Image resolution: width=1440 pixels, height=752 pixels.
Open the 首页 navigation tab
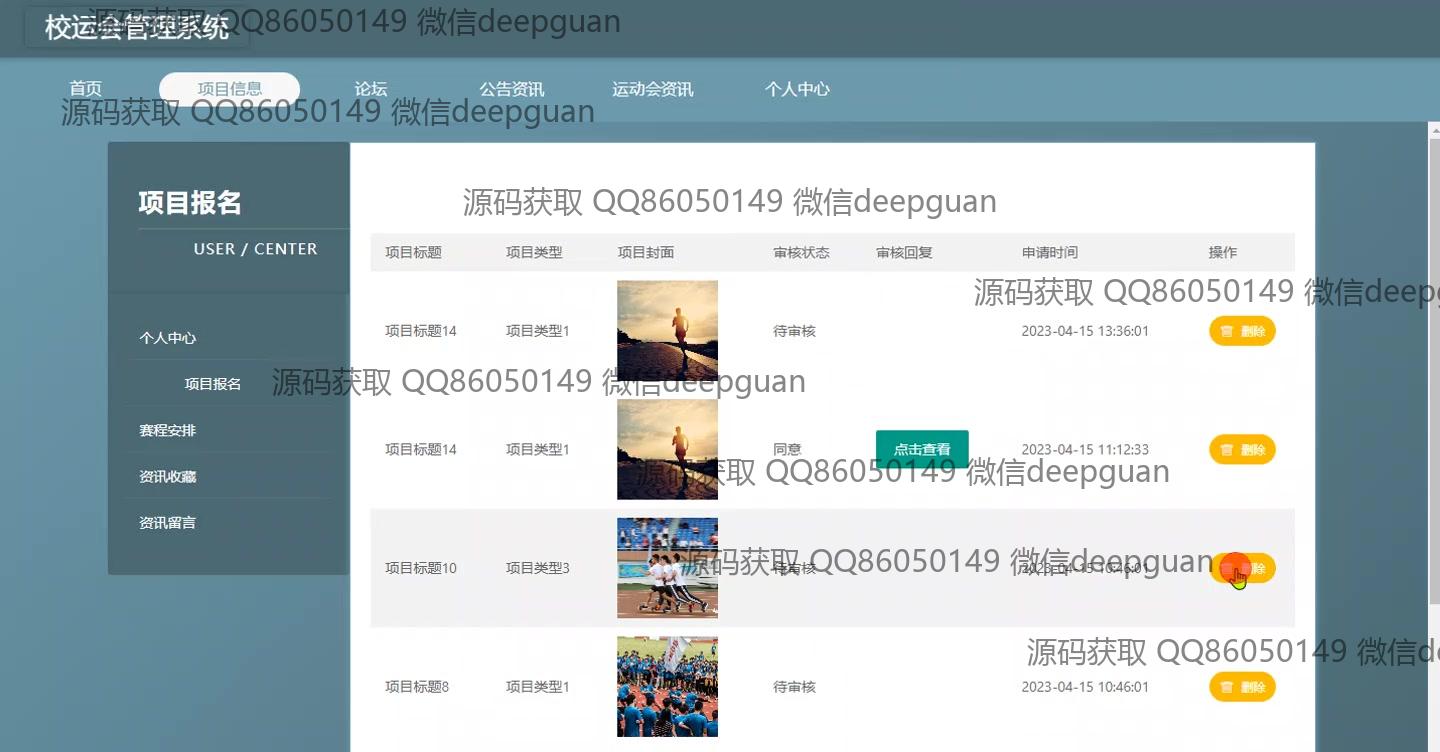[x=85, y=89]
